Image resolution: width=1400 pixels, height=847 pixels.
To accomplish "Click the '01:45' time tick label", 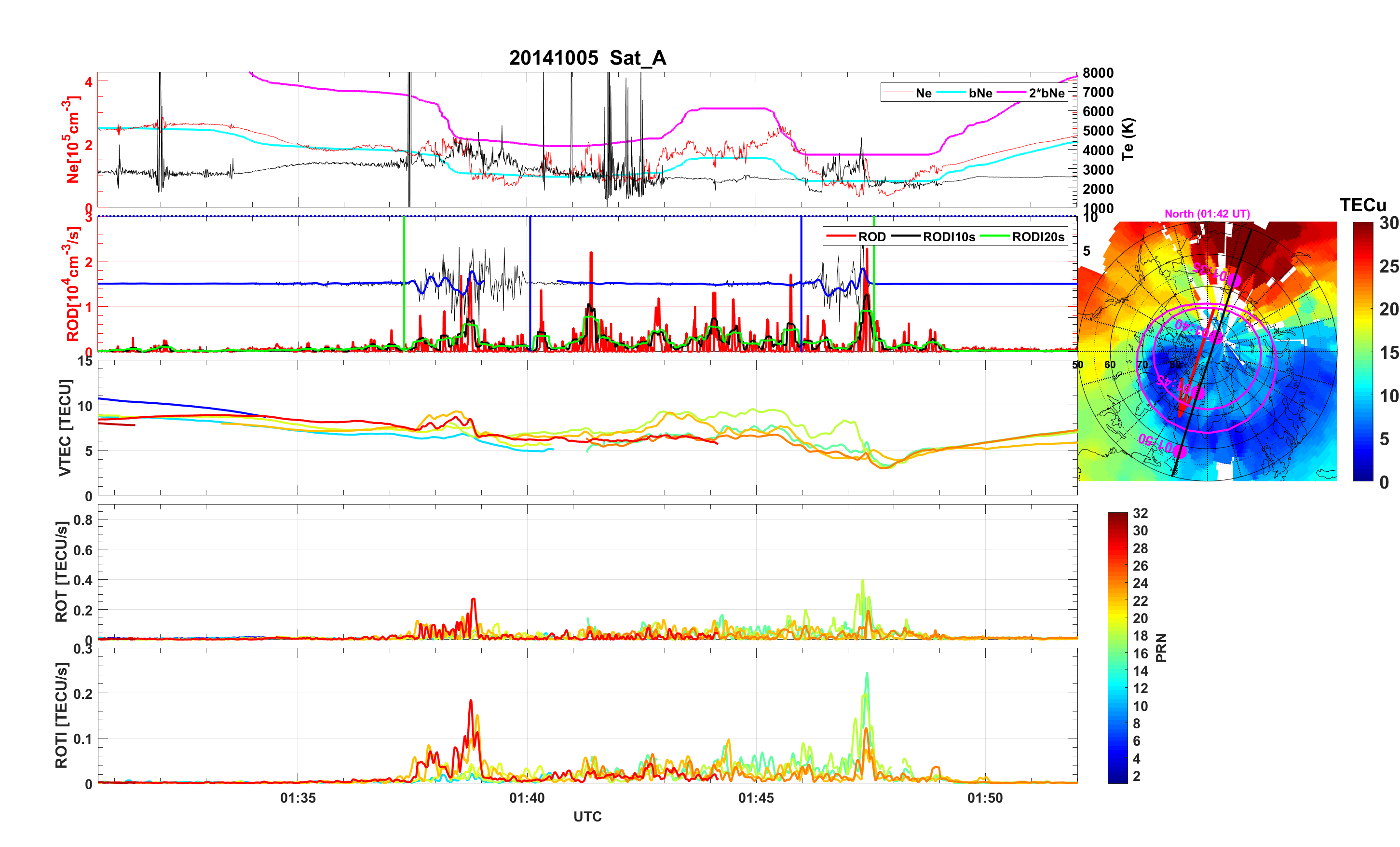I will click(756, 797).
